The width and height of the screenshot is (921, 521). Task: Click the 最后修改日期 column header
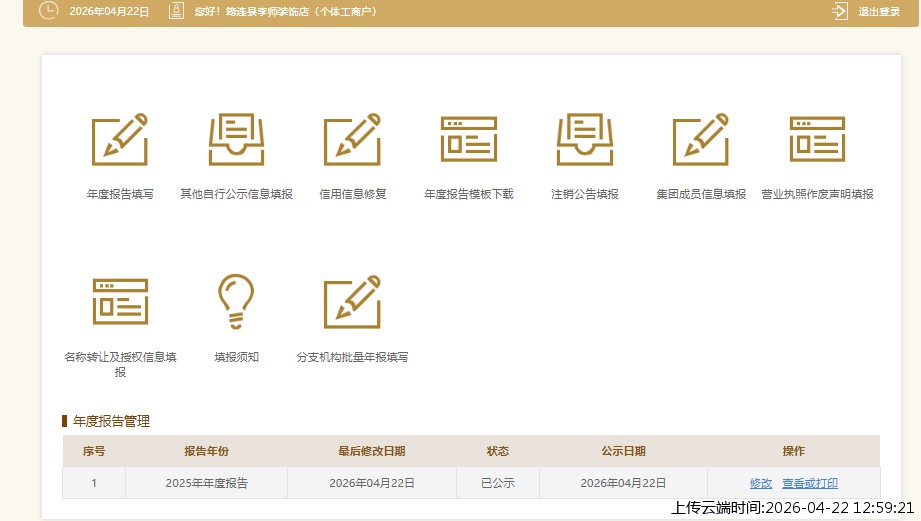click(372, 451)
